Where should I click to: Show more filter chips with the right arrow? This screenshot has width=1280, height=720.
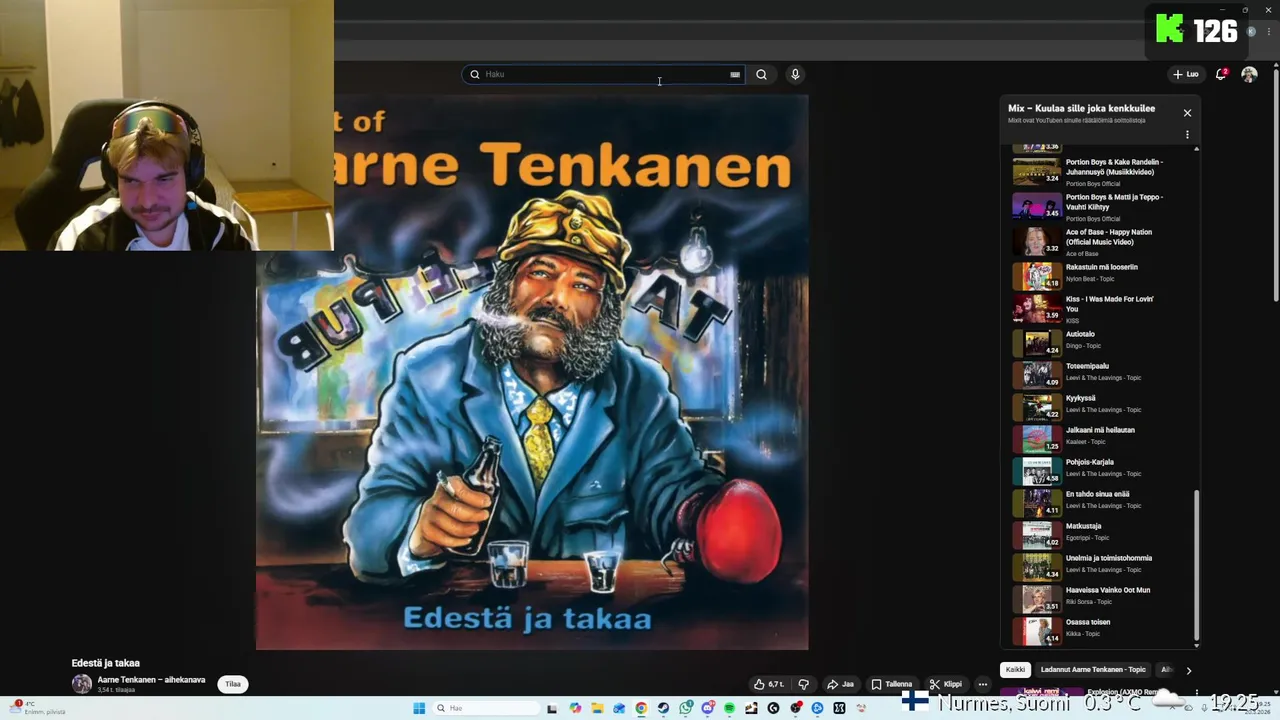click(x=1188, y=670)
